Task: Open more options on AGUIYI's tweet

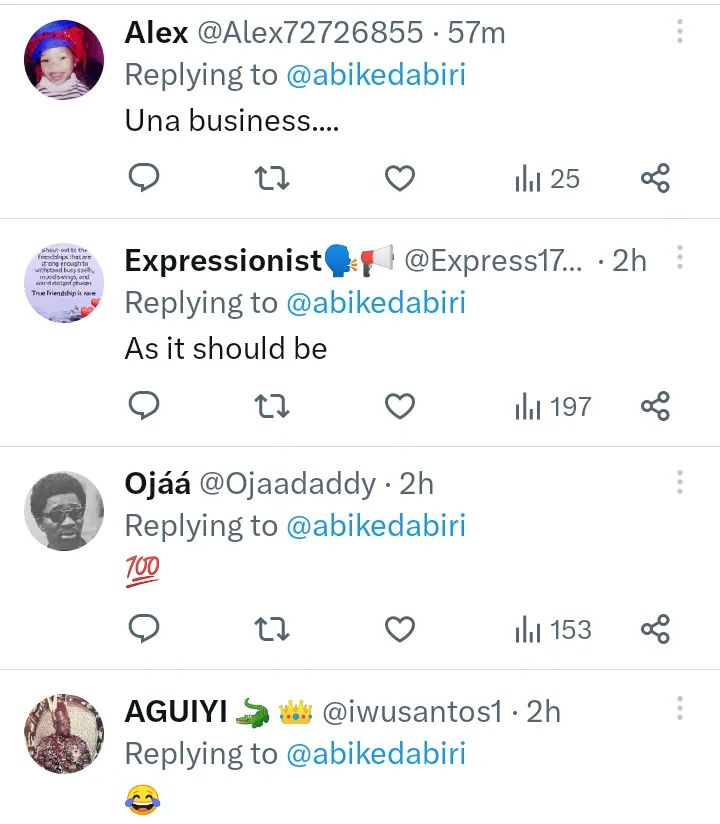Action: coord(680,710)
